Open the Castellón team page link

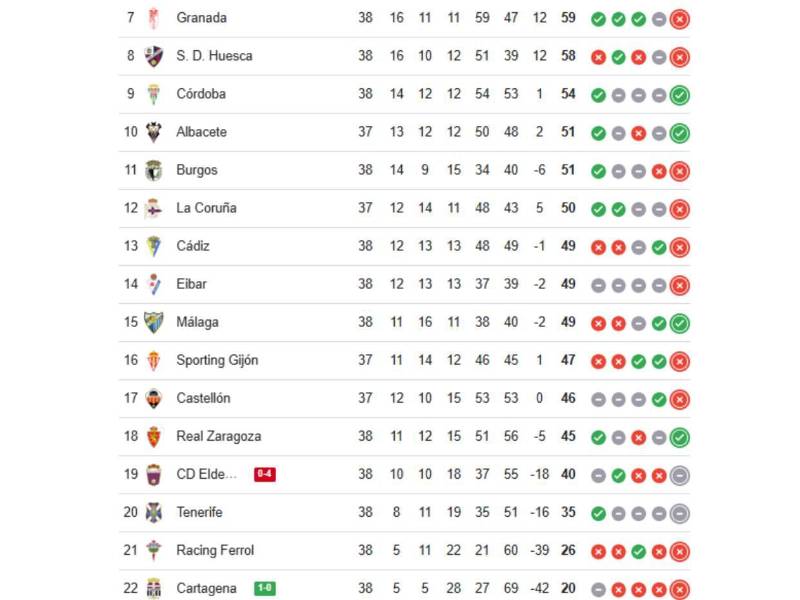(206, 398)
